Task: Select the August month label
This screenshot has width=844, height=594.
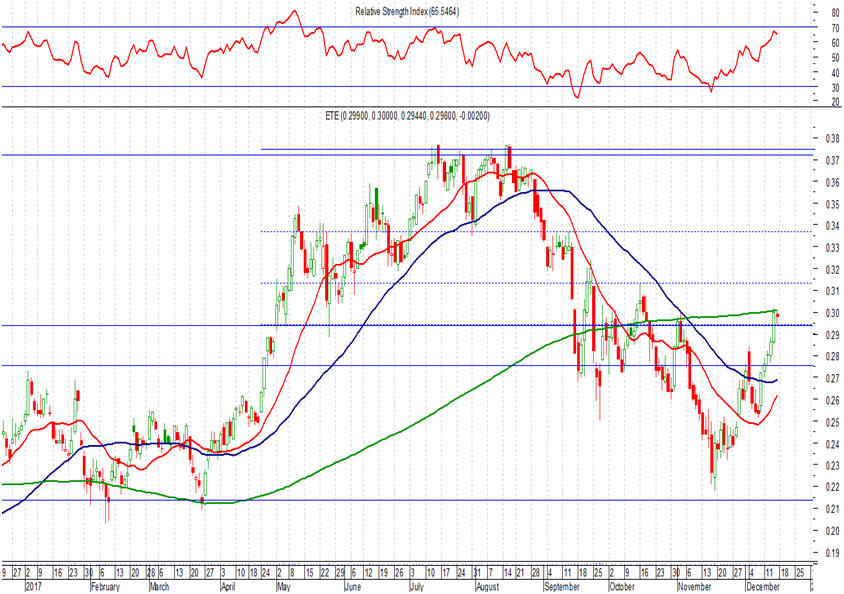Action: point(488,586)
